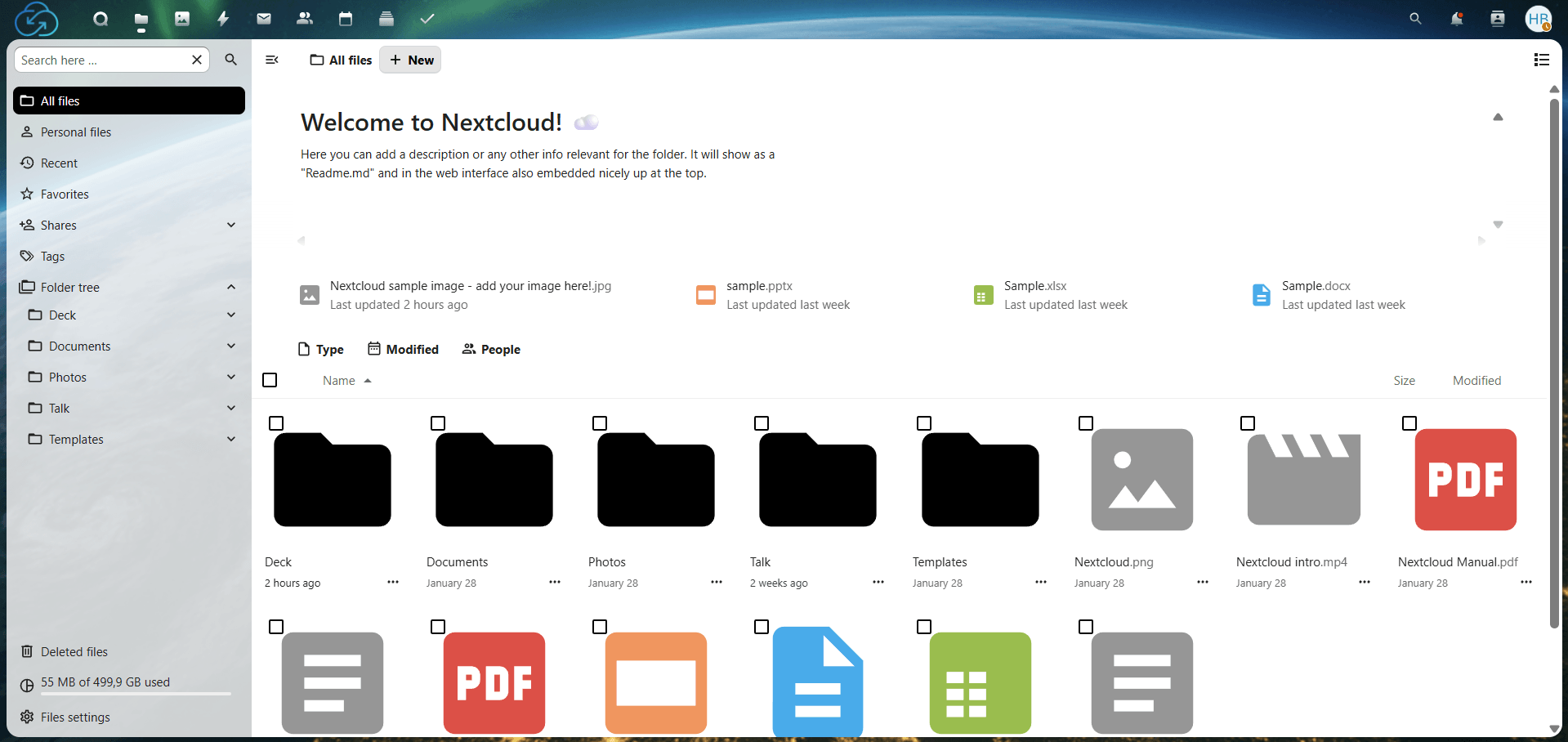
Task: Open the Deck app from top bar
Action: [x=386, y=18]
